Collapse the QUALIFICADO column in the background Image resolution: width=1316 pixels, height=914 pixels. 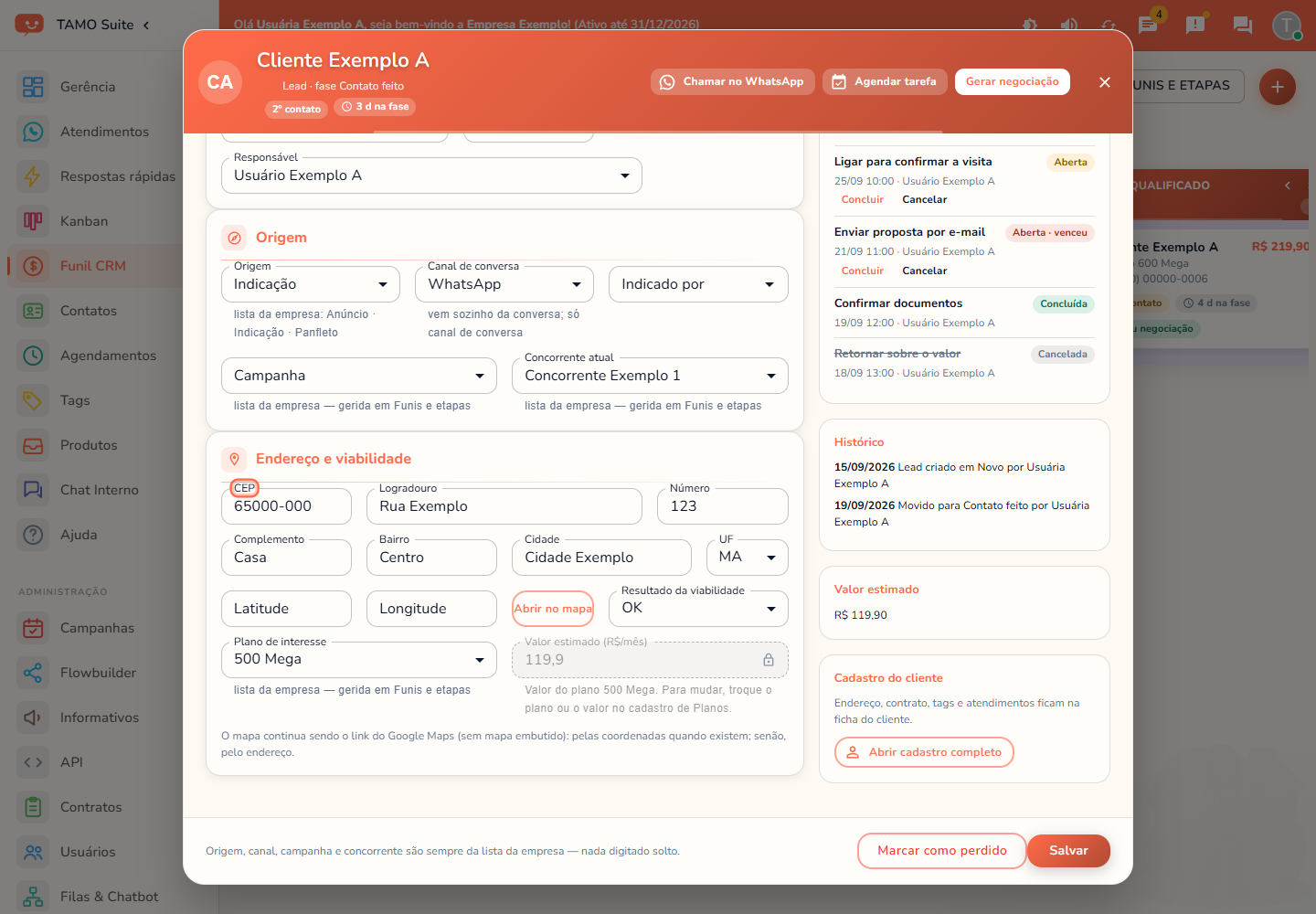[x=1288, y=186]
